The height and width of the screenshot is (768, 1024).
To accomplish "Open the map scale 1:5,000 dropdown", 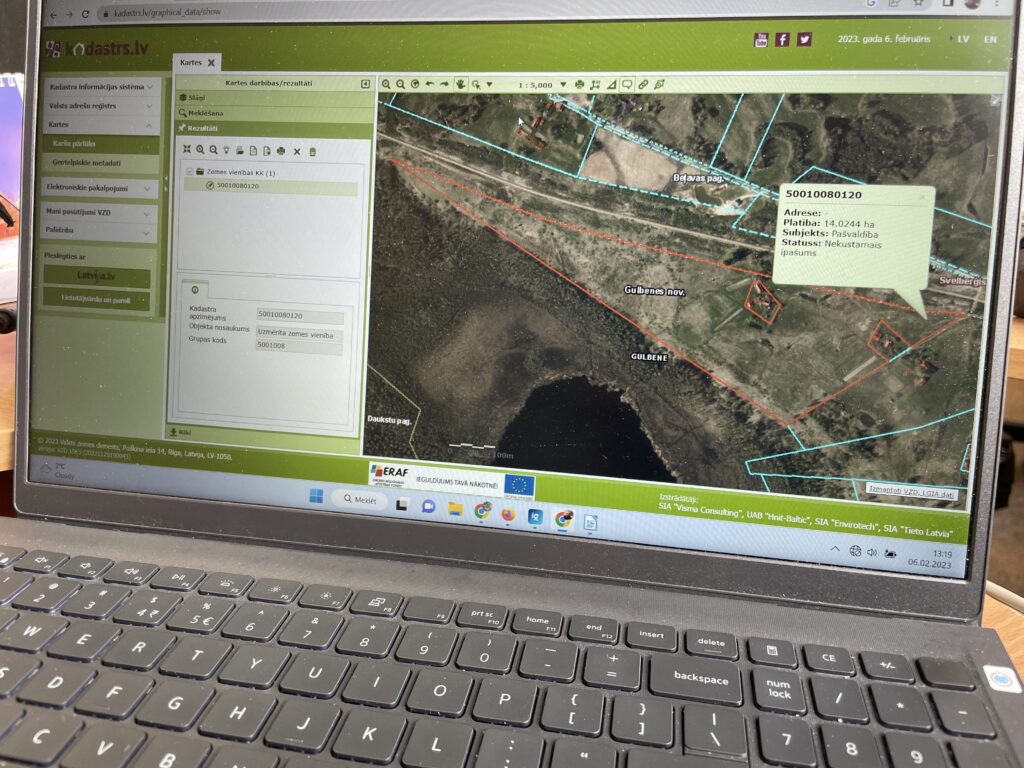I will [563, 85].
